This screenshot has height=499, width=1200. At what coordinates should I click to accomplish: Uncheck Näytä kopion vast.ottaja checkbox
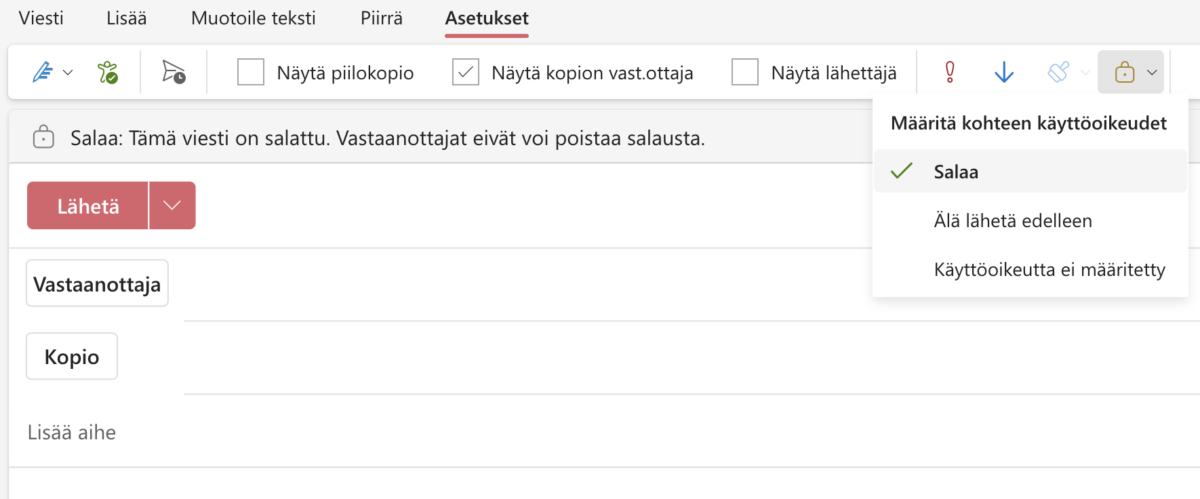click(x=466, y=72)
